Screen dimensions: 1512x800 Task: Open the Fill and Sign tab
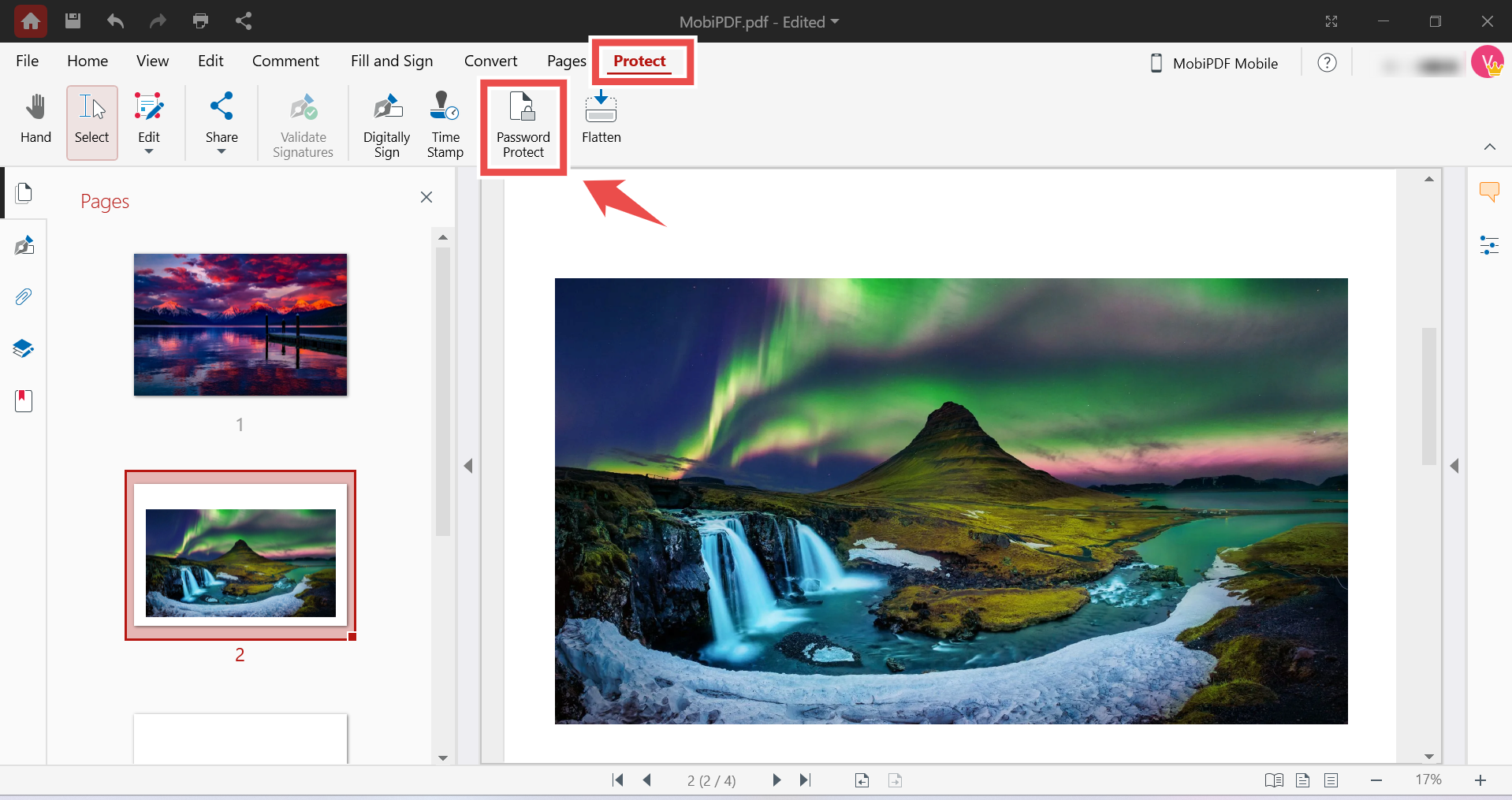[392, 61]
